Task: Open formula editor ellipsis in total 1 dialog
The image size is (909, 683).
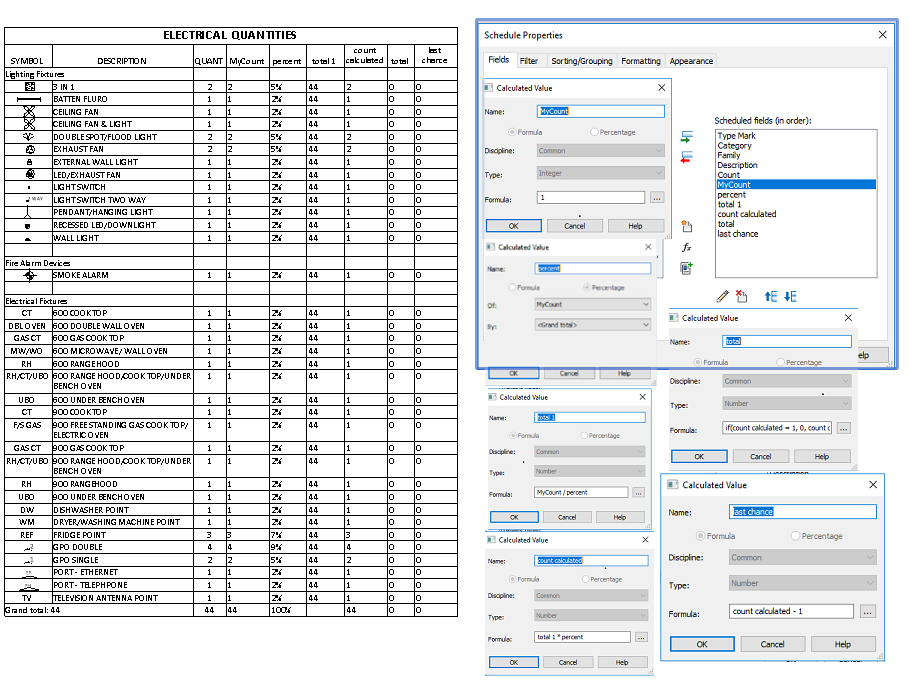Action: (x=638, y=492)
